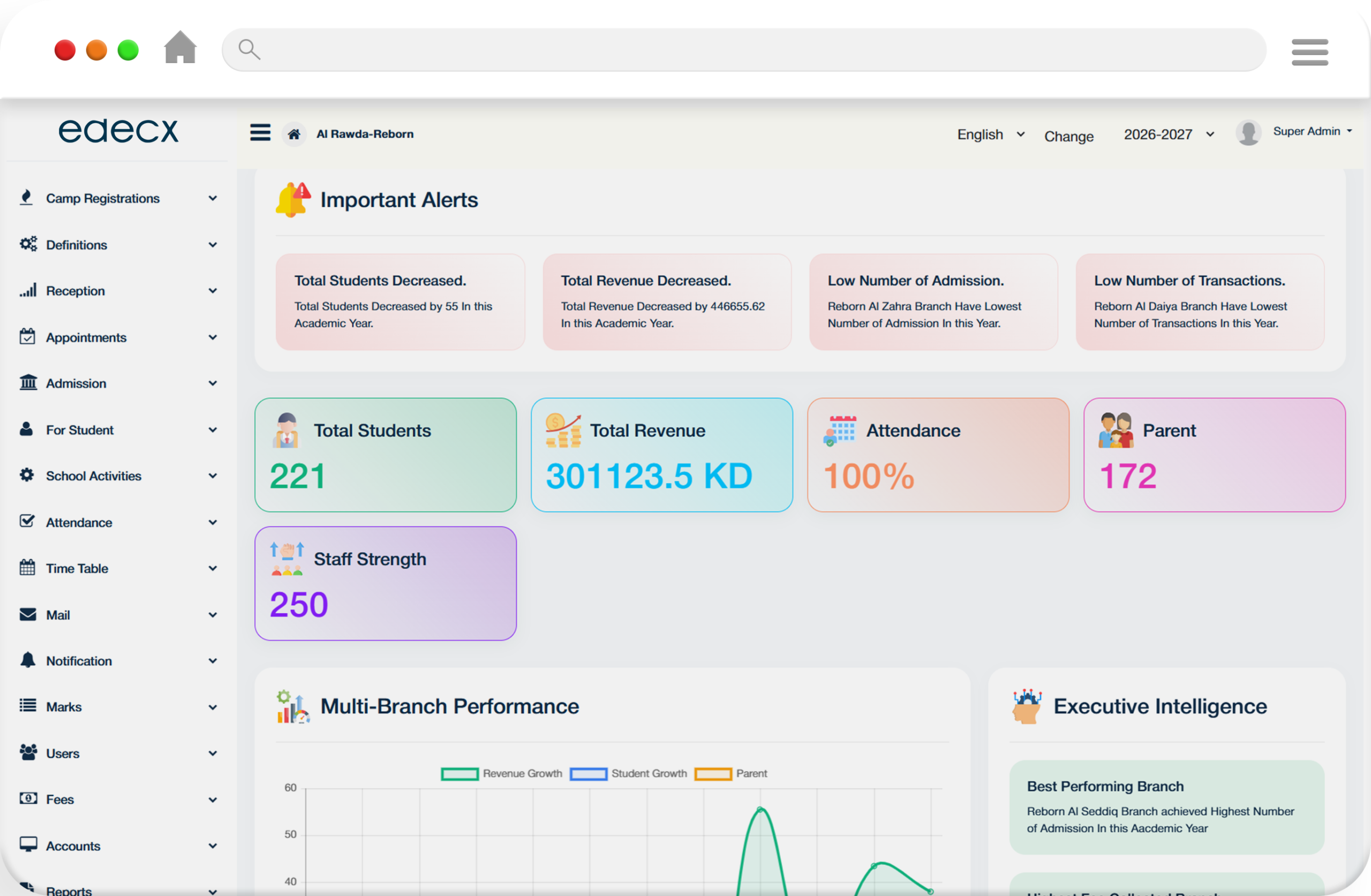Click the home breadcrumb icon
This screenshot has width=1371, height=896.
pyautogui.click(x=294, y=134)
